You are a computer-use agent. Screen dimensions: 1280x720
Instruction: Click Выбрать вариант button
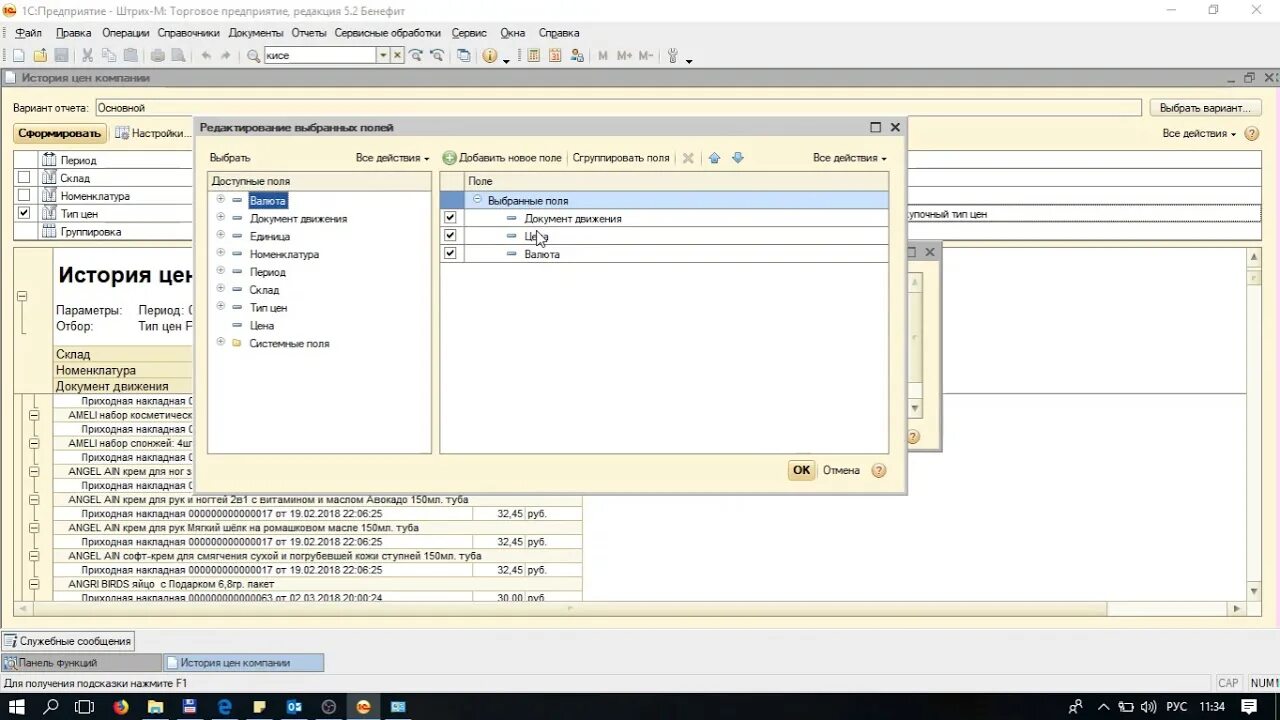click(1205, 108)
